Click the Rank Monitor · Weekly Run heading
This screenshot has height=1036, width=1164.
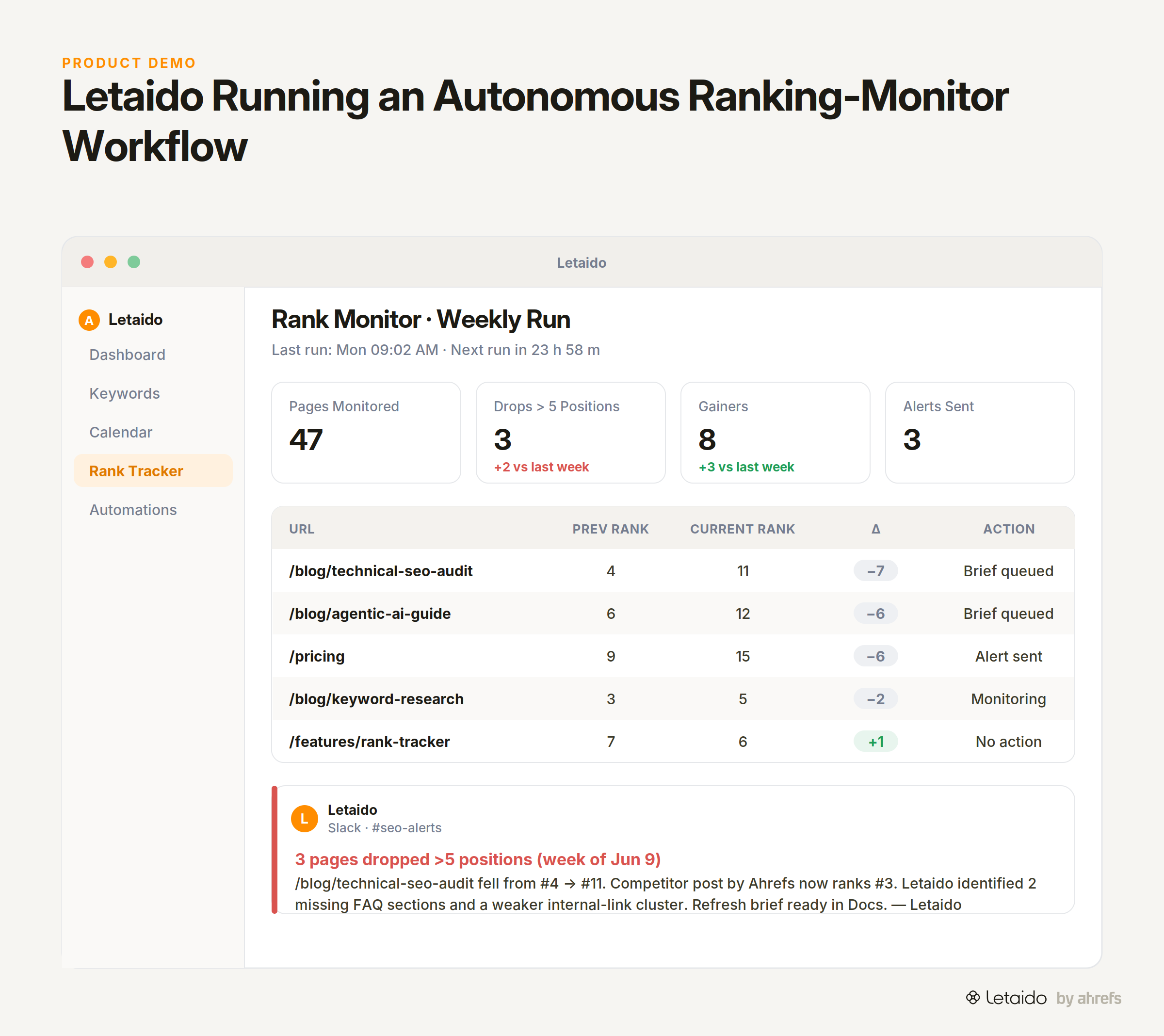click(x=421, y=319)
